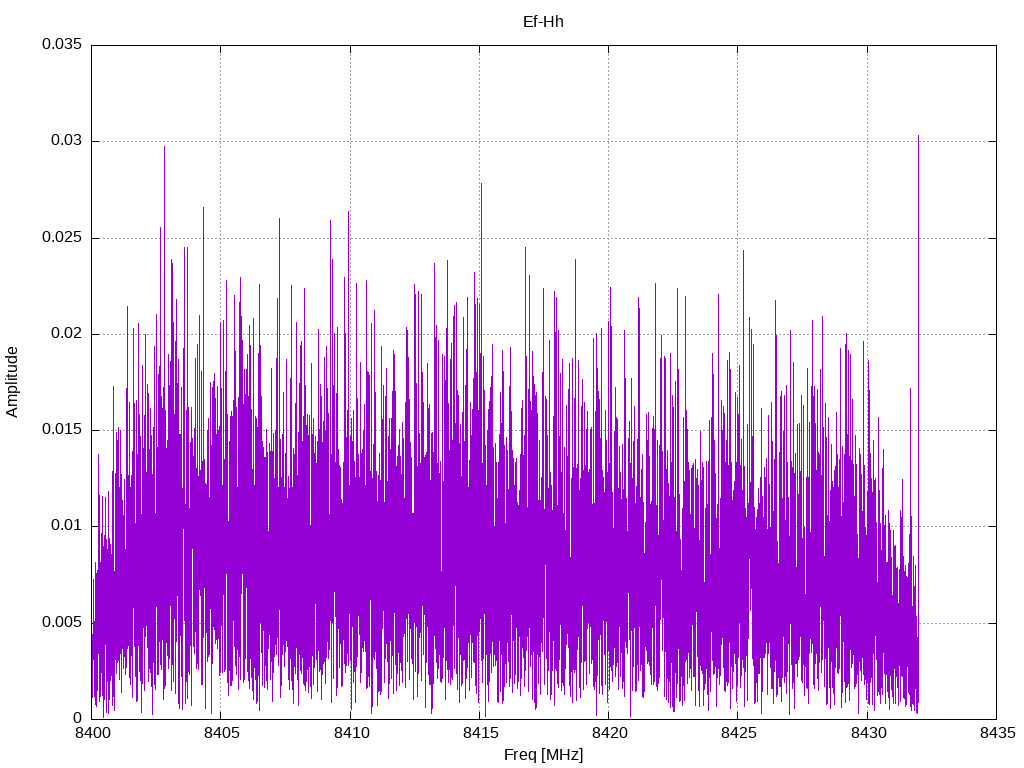Click x-axis tick label '8425'
Screen dimensions: 1024x768
pos(739,733)
